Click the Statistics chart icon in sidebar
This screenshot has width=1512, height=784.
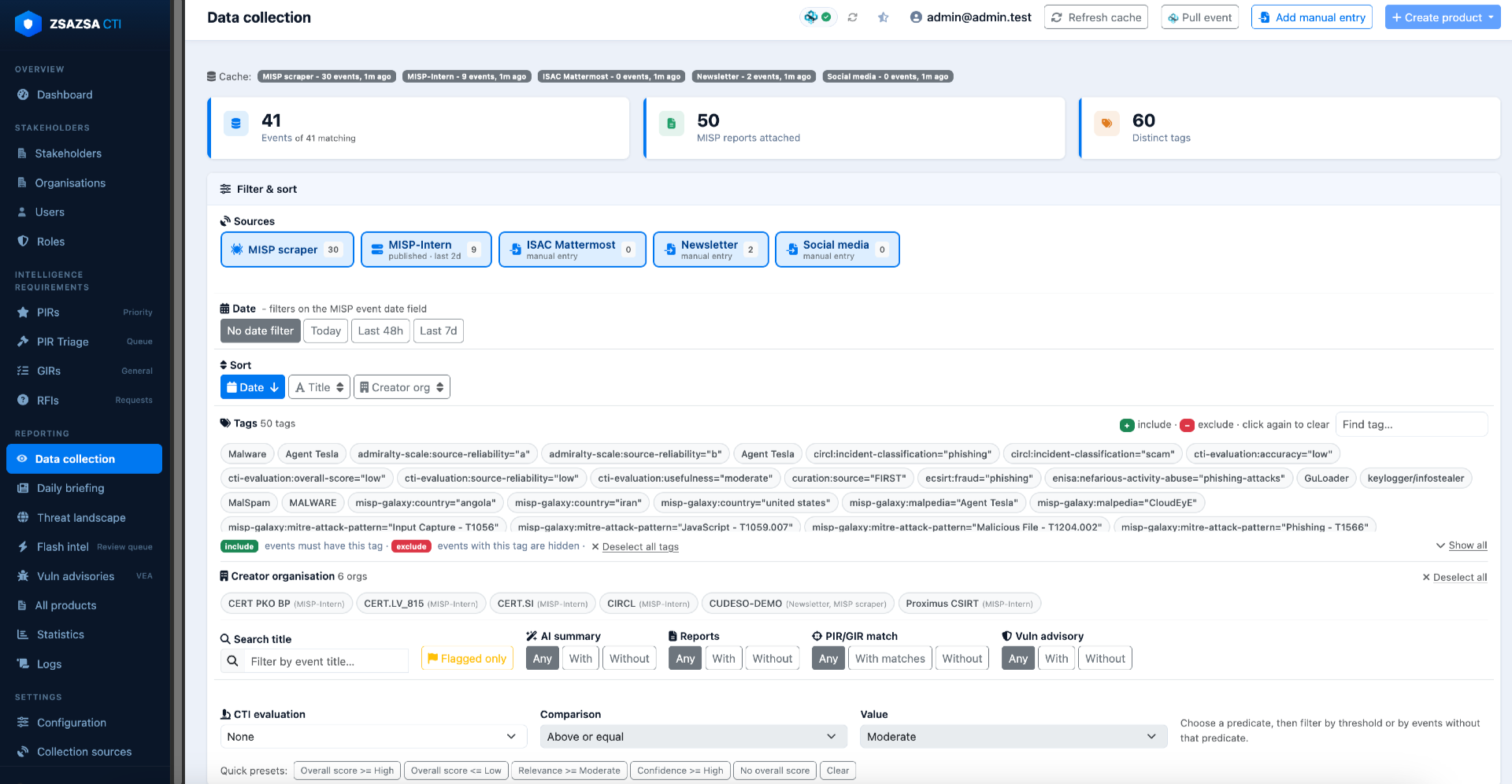(x=23, y=634)
